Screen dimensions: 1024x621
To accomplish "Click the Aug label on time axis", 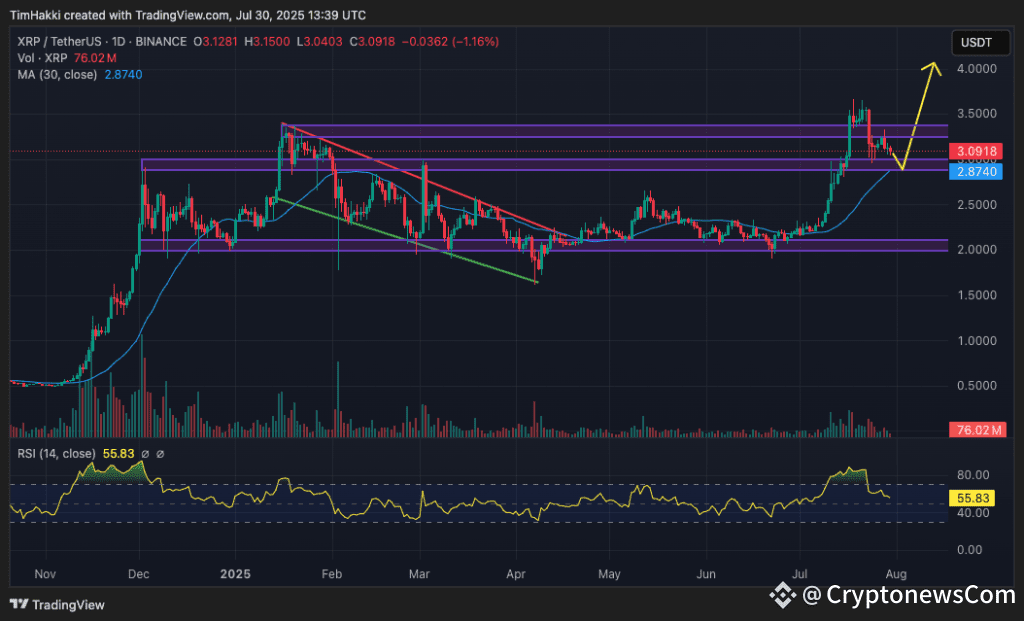I will coord(896,574).
